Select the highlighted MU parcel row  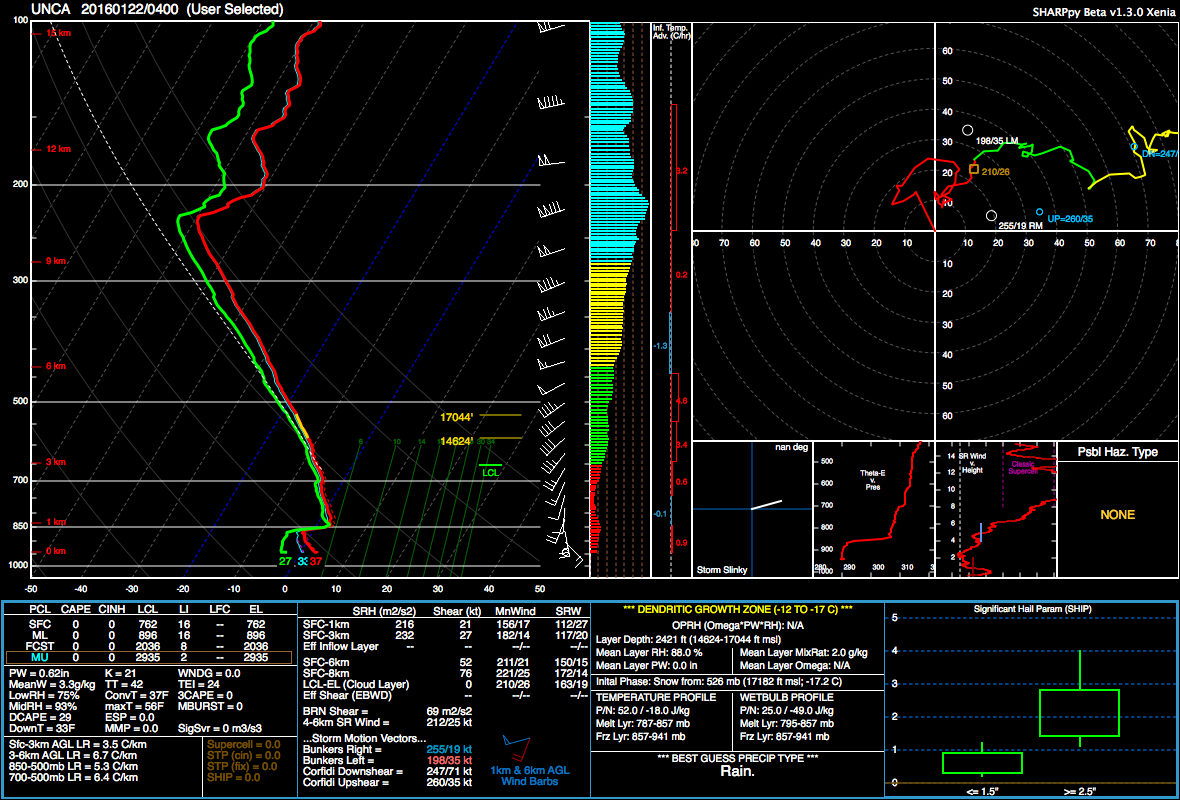148,658
